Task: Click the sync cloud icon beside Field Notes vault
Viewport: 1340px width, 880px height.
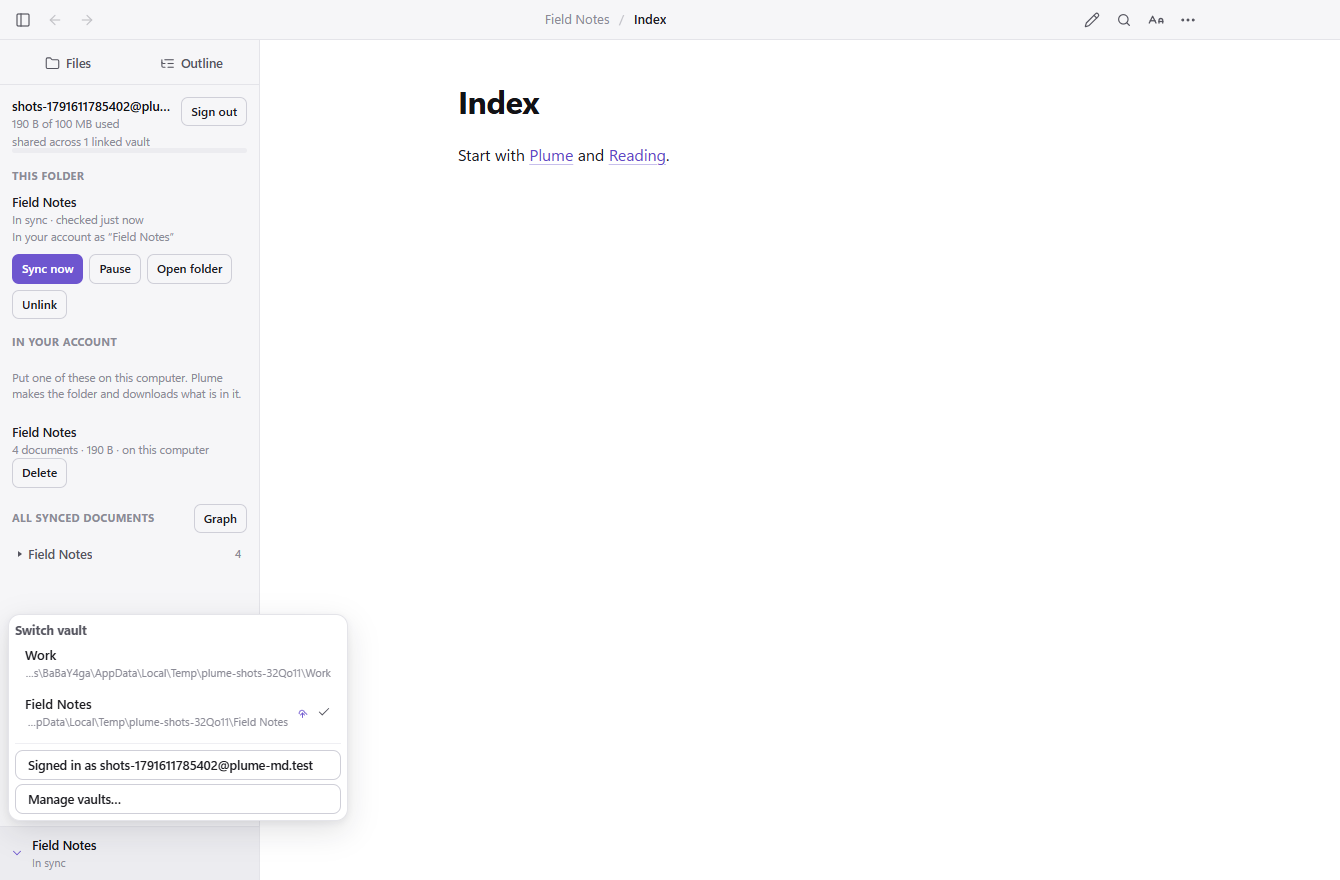Action: (x=303, y=713)
